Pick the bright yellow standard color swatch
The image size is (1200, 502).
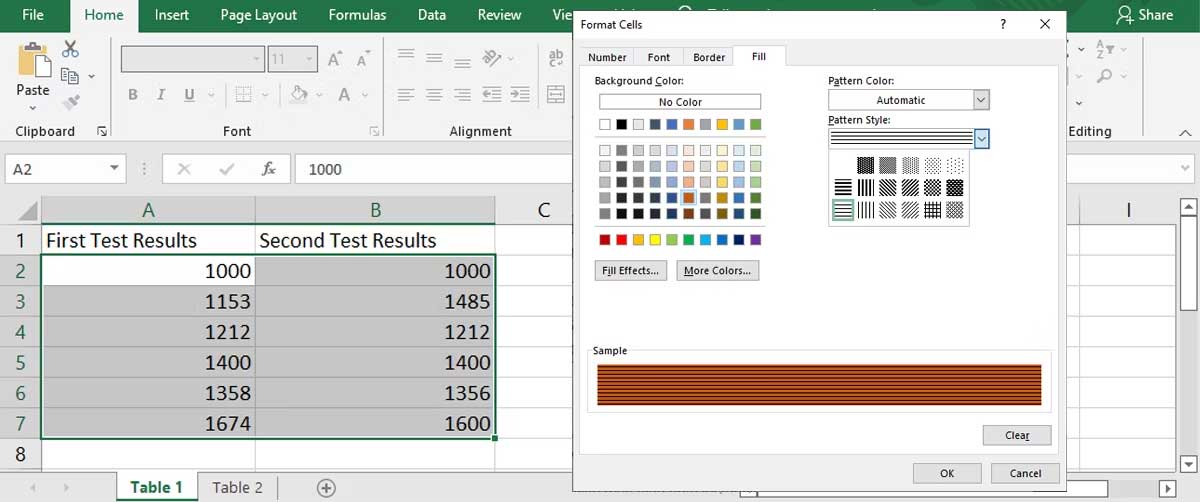[x=655, y=240]
